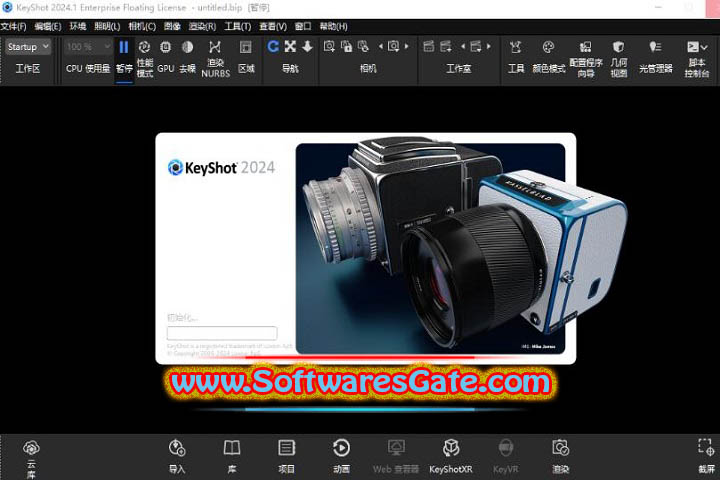Expand the Startup workspace dropdown
Image resolution: width=720 pixels, height=480 pixels.
click(28, 47)
